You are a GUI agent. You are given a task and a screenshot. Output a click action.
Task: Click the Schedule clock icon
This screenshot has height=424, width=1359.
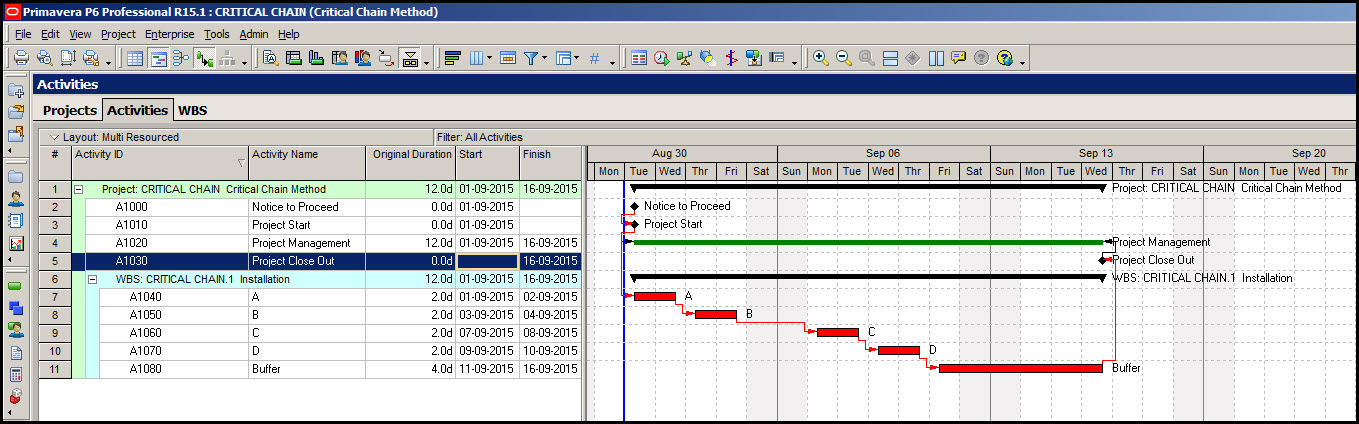click(x=662, y=58)
